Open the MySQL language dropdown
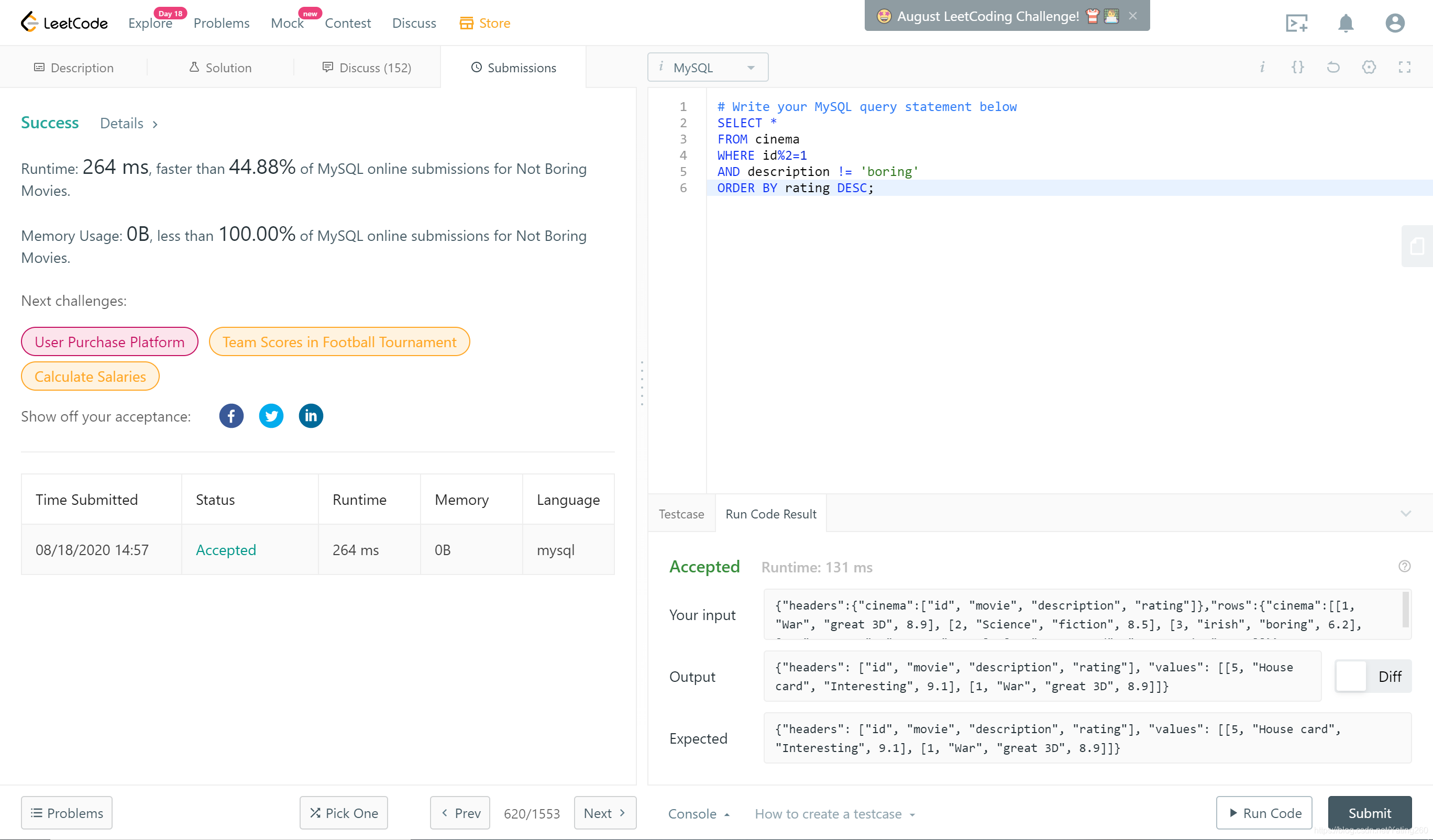 coord(708,68)
